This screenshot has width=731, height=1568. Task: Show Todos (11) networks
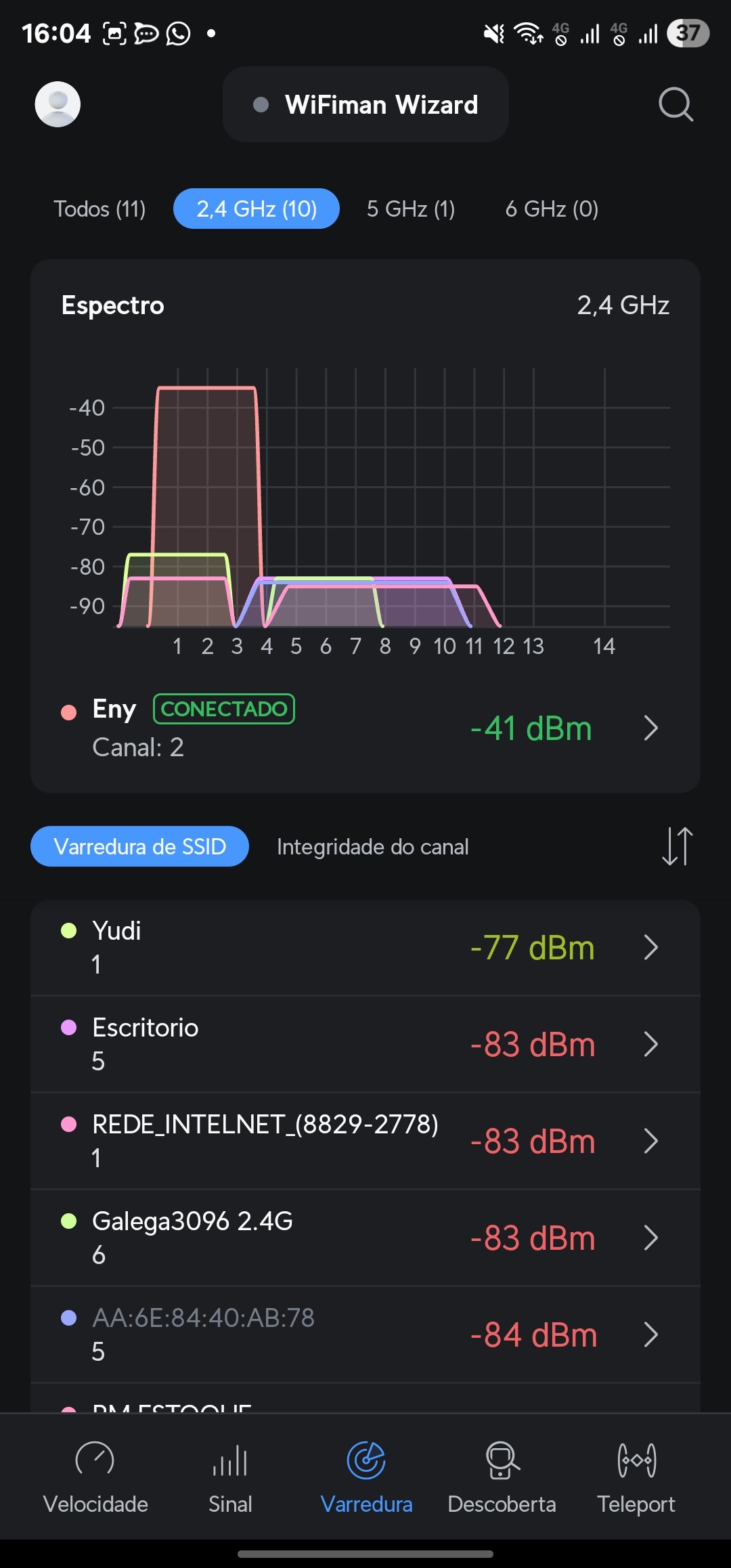[99, 209]
